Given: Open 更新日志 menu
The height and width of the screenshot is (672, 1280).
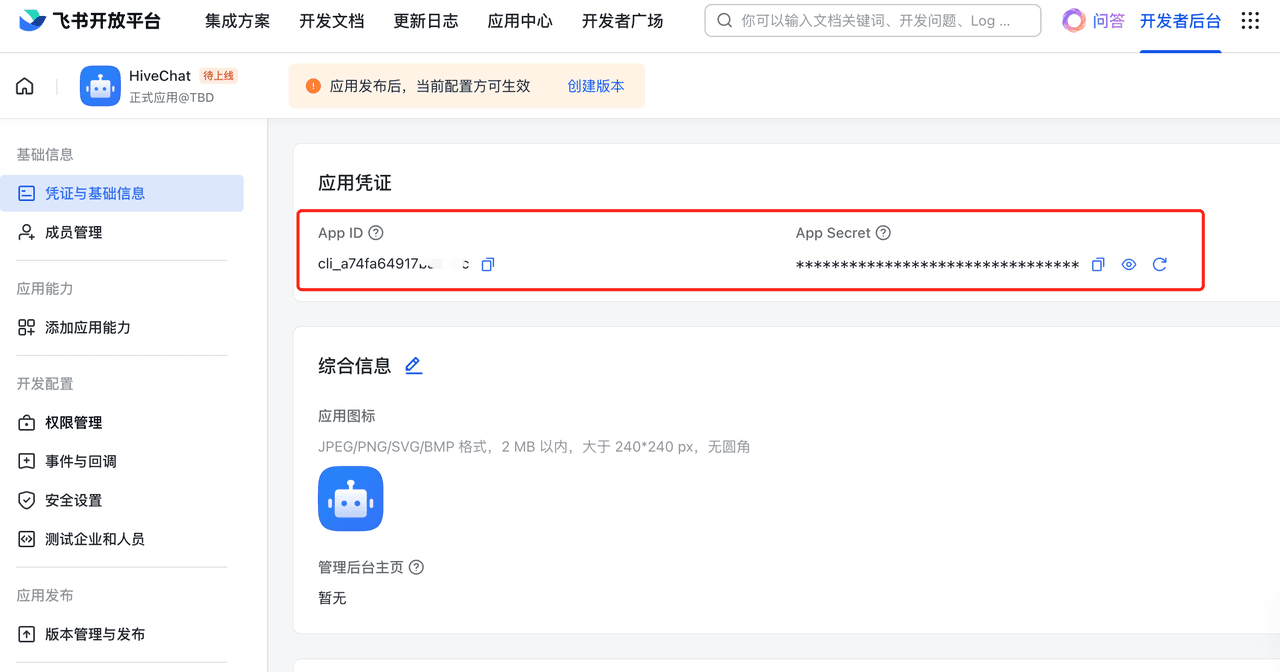Looking at the screenshot, I should point(426,21).
